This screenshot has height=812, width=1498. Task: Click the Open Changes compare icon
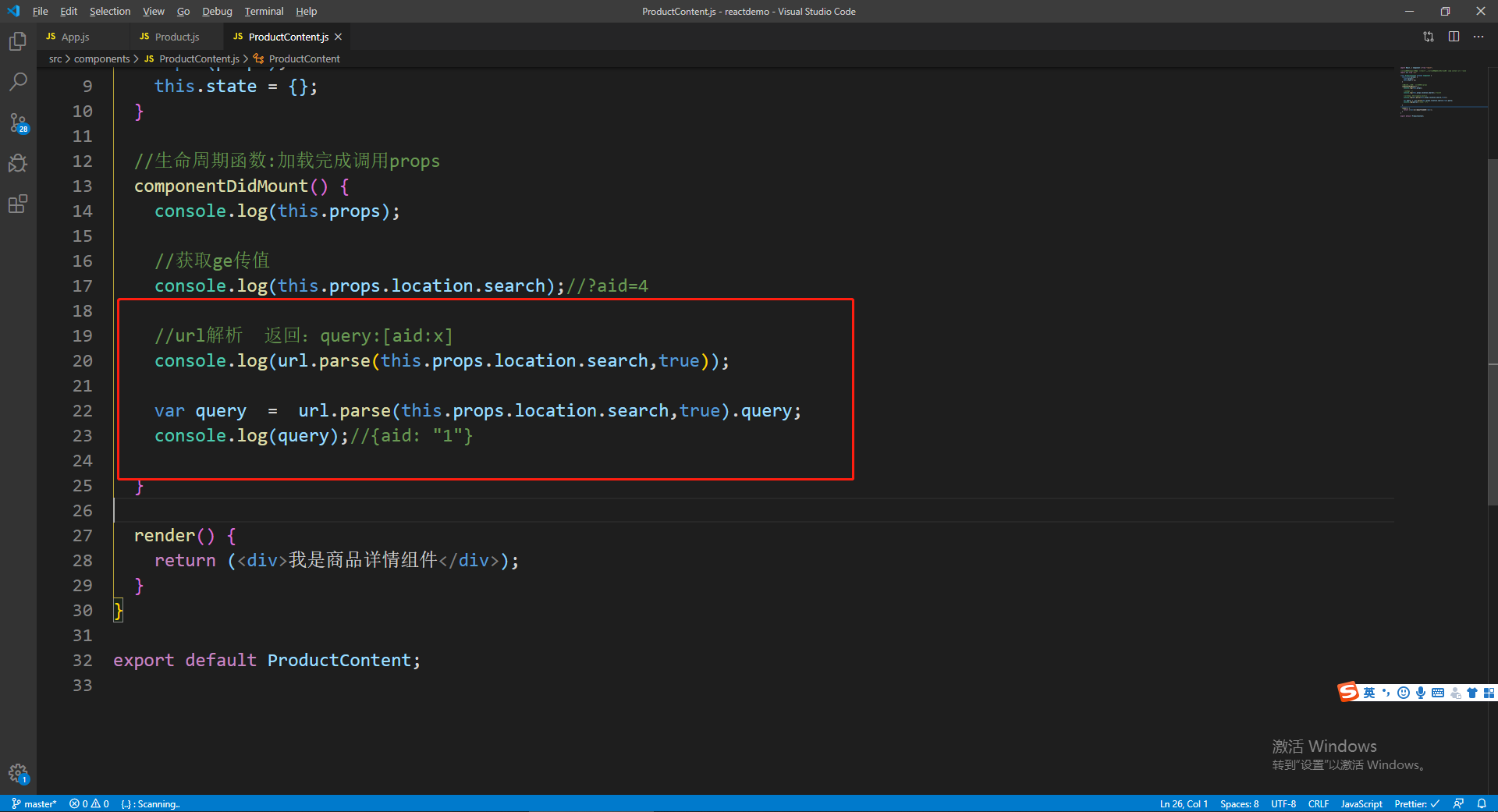point(1429,37)
